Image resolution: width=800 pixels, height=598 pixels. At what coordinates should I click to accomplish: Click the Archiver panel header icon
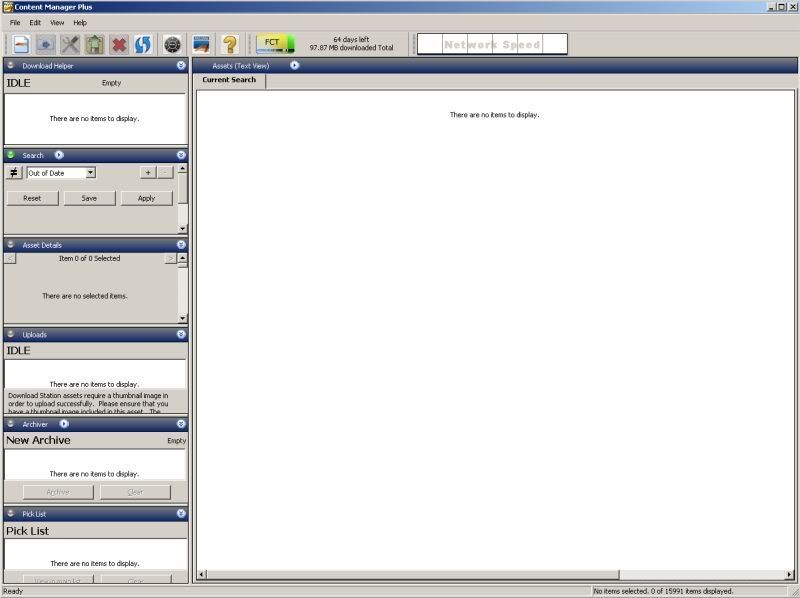11,424
